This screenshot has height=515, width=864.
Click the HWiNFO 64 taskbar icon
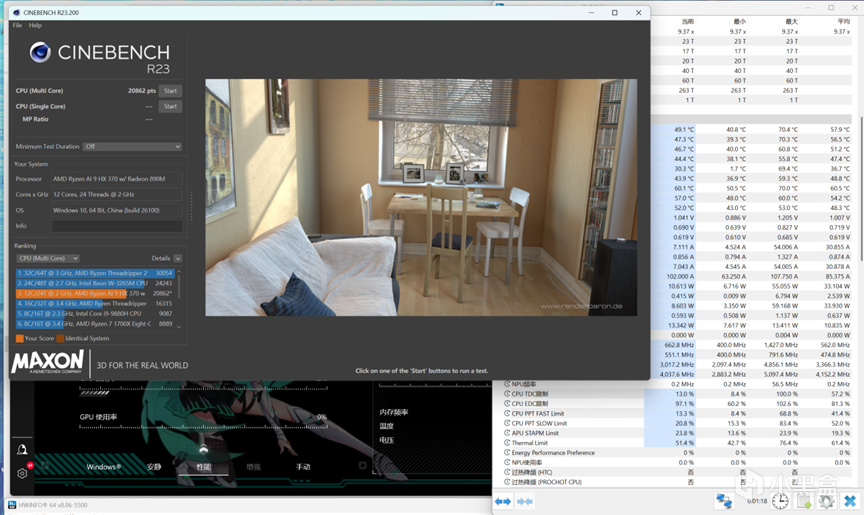pyautogui.click(x=12, y=505)
